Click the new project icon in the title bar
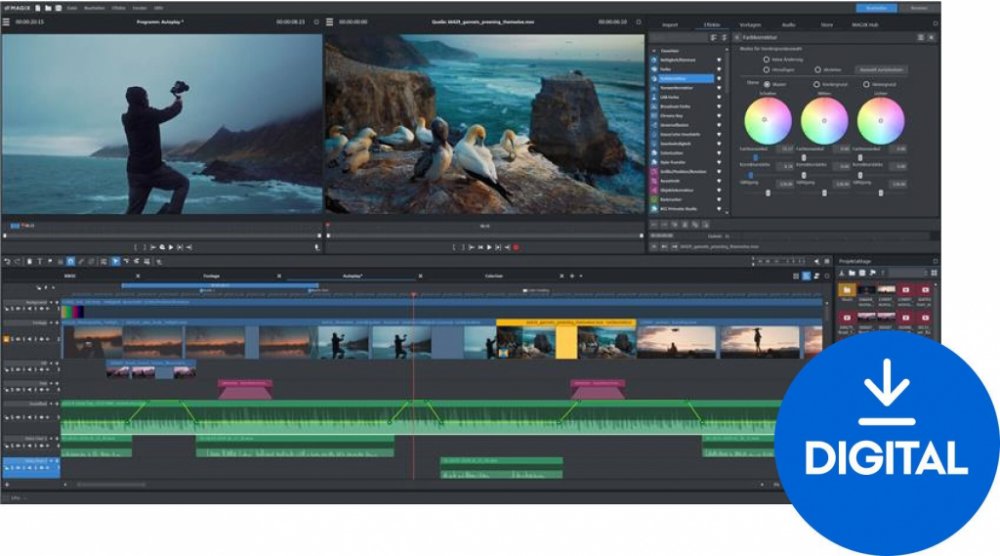This screenshot has height=556, width=1000. click(38, 8)
